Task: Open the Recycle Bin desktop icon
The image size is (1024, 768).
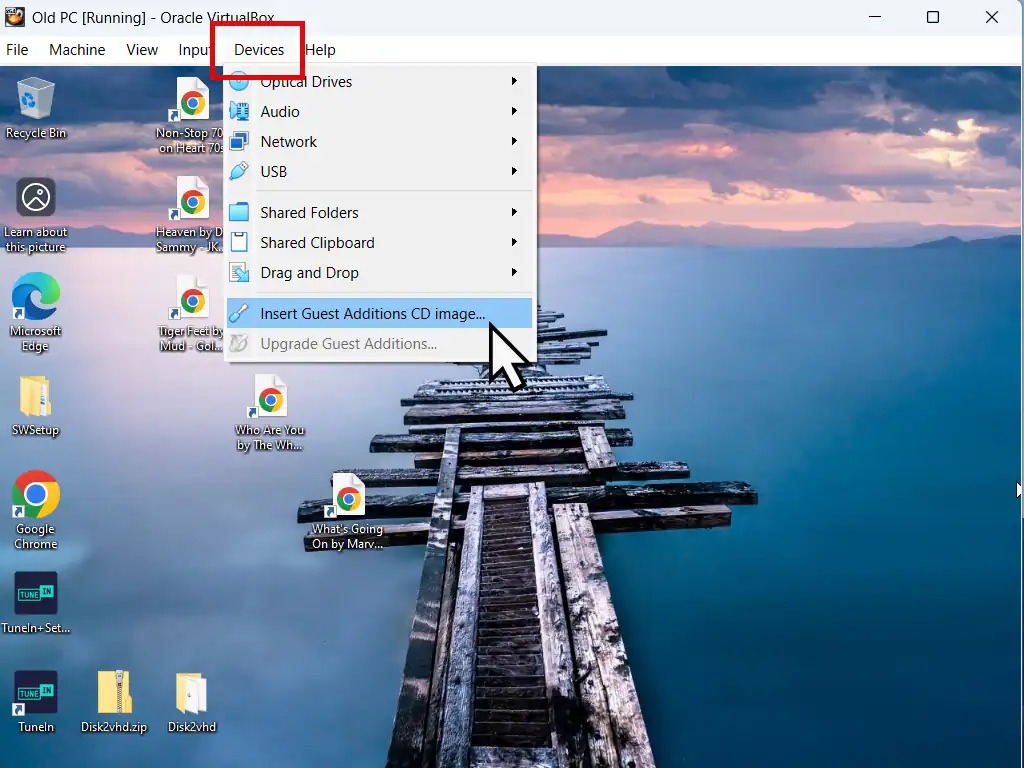Action: click(x=36, y=100)
